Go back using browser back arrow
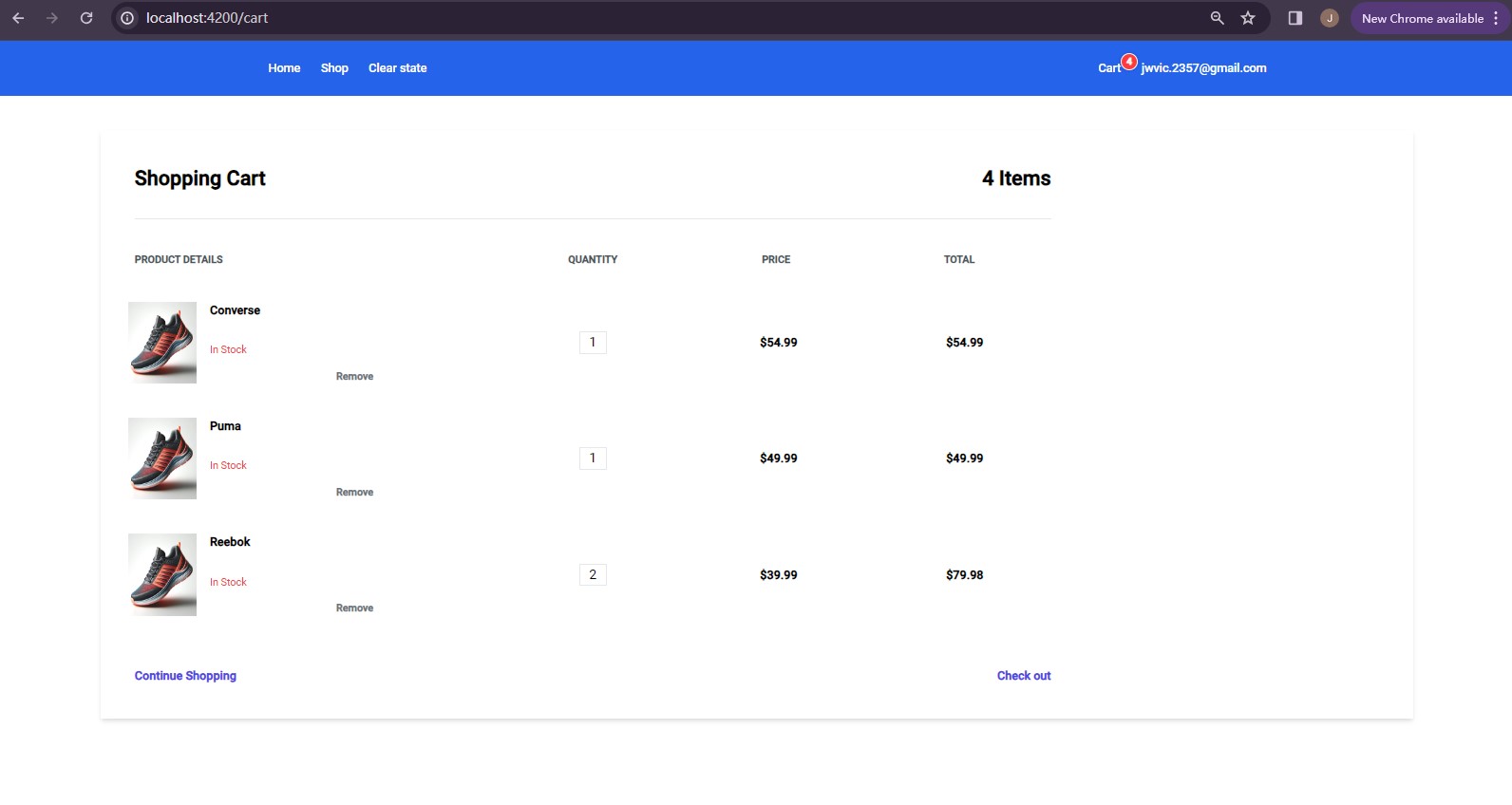 (18, 18)
